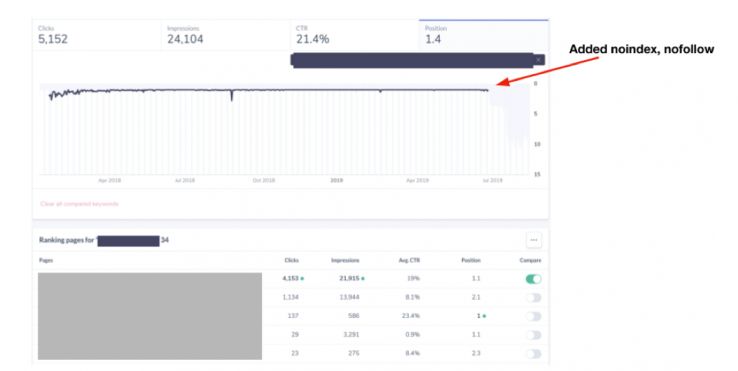Click the 586 impressions cell
This screenshot has height=371, width=738.
(353, 316)
